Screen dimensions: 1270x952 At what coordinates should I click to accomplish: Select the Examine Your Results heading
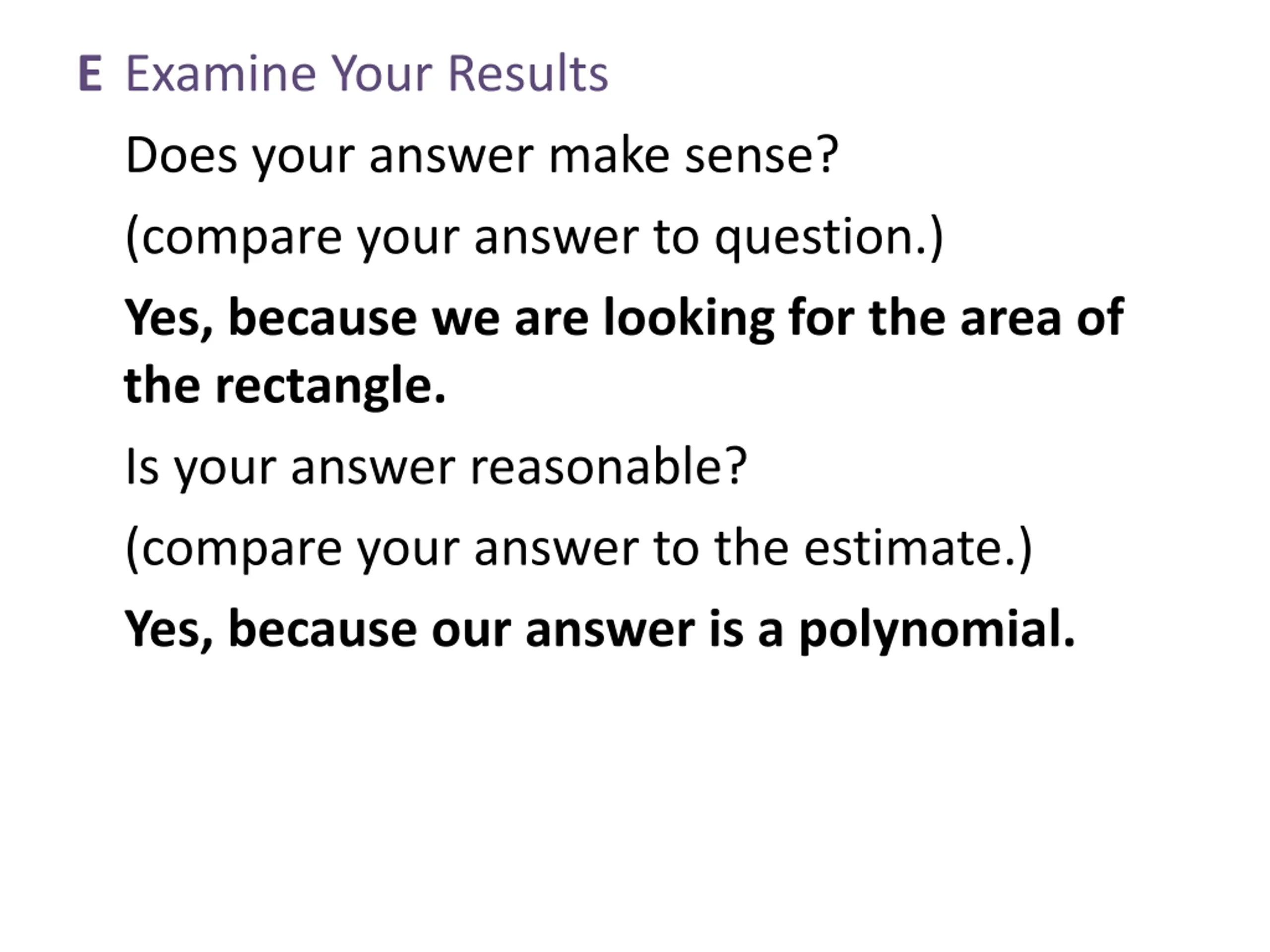(x=367, y=73)
